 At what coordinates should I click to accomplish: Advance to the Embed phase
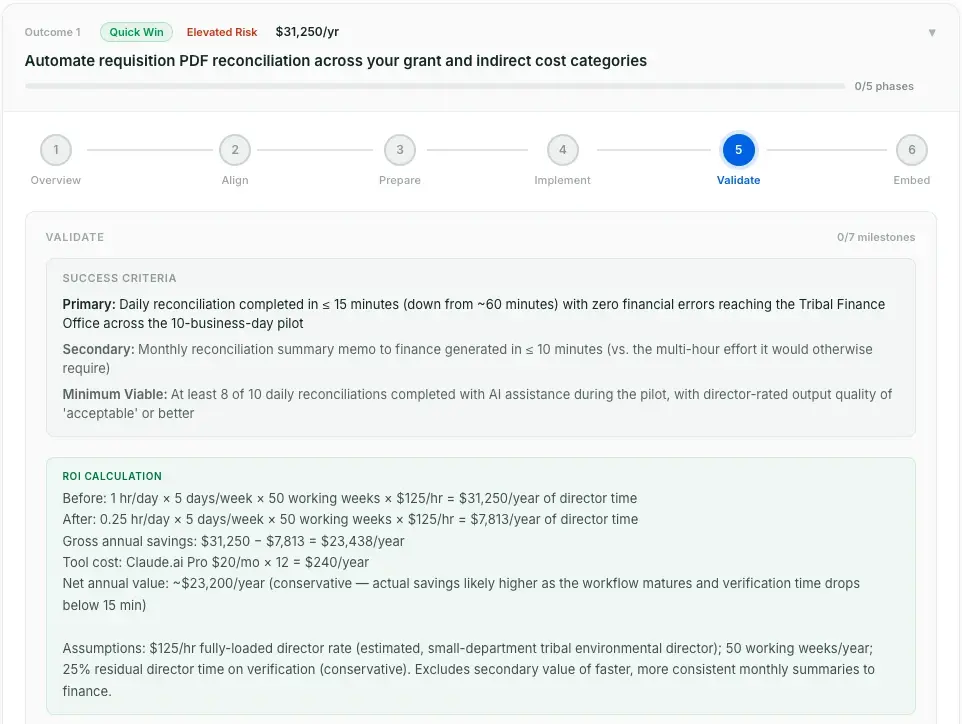click(x=911, y=150)
